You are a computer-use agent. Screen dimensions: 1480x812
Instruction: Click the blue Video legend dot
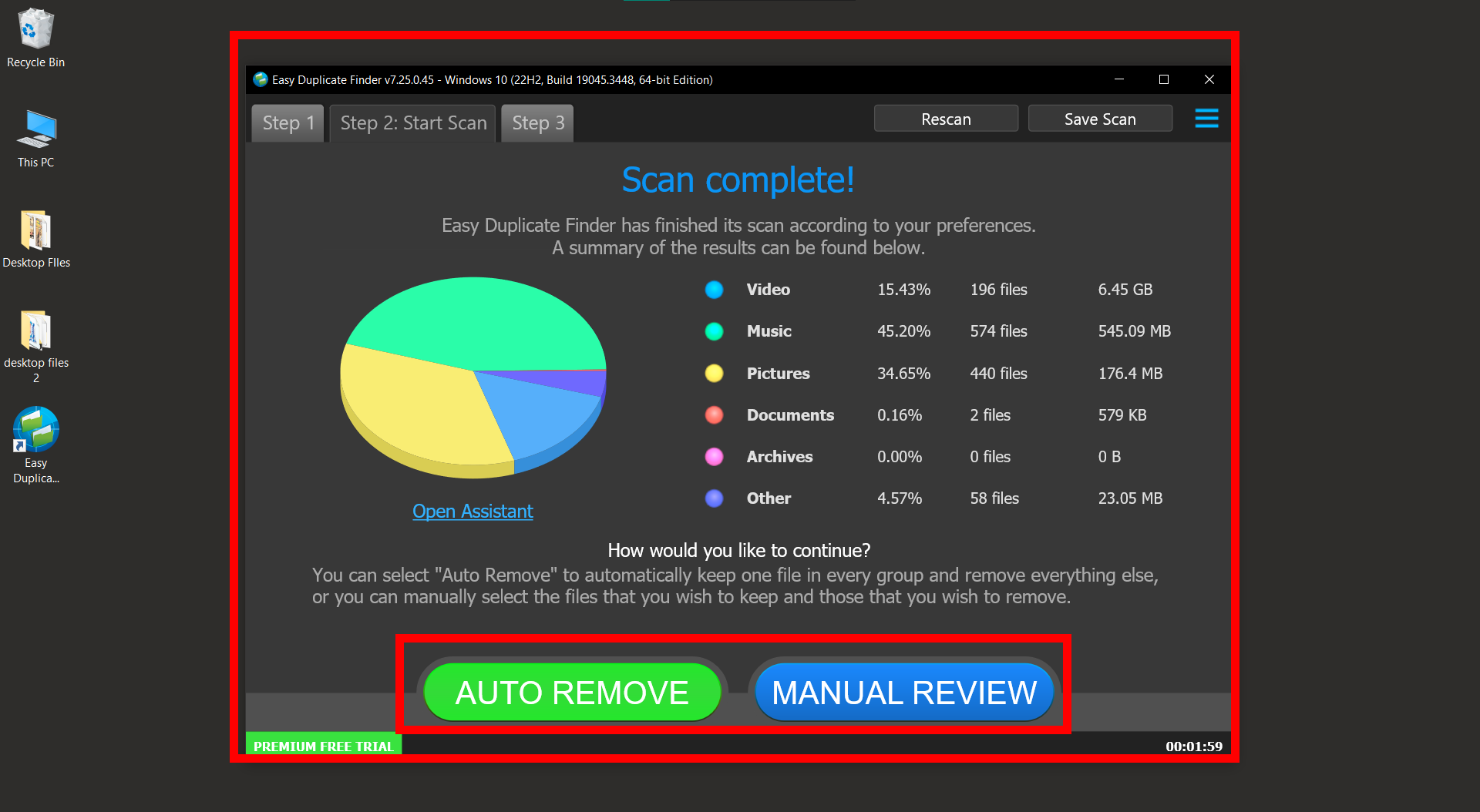coord(714,290)
